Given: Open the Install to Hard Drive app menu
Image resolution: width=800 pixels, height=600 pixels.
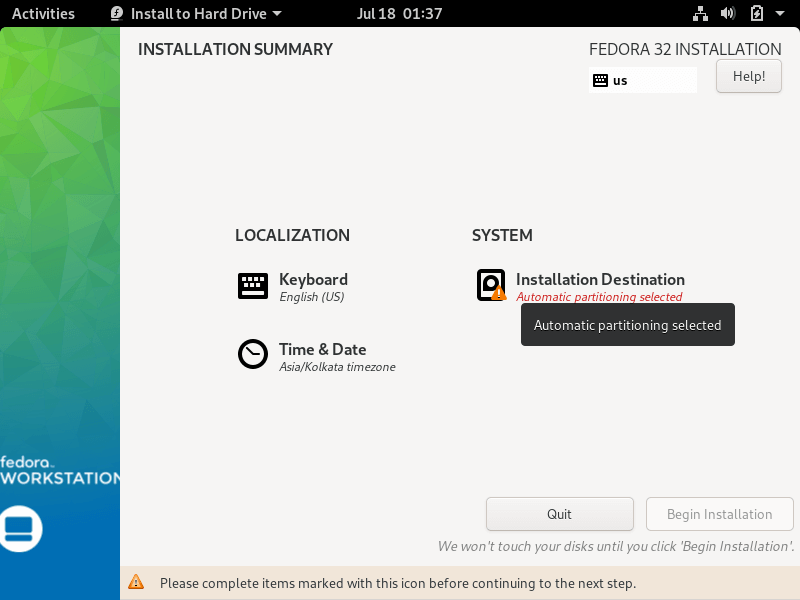Looking at the screenshot, I should pos(196,13).
